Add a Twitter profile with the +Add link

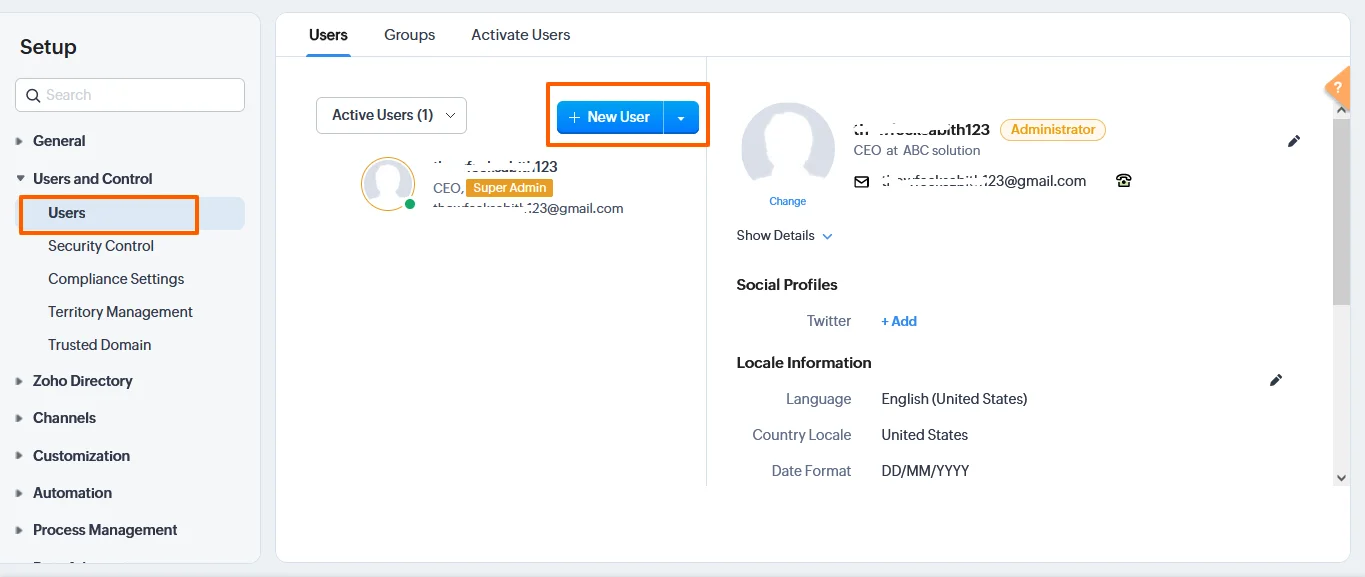897,321
